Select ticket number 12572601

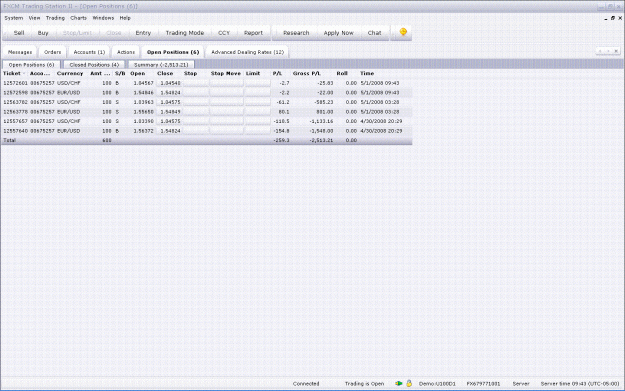[x=15, y=83]
